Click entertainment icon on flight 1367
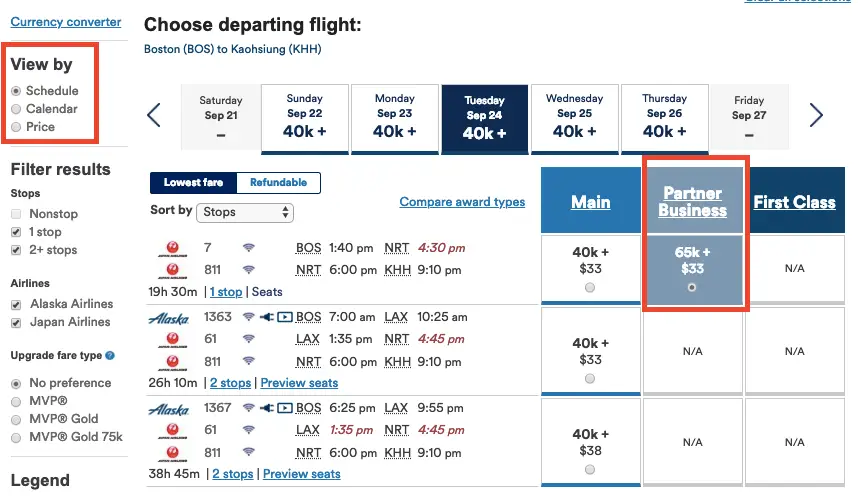Viewport: 858px width, 500px height. tap(285, 408)
